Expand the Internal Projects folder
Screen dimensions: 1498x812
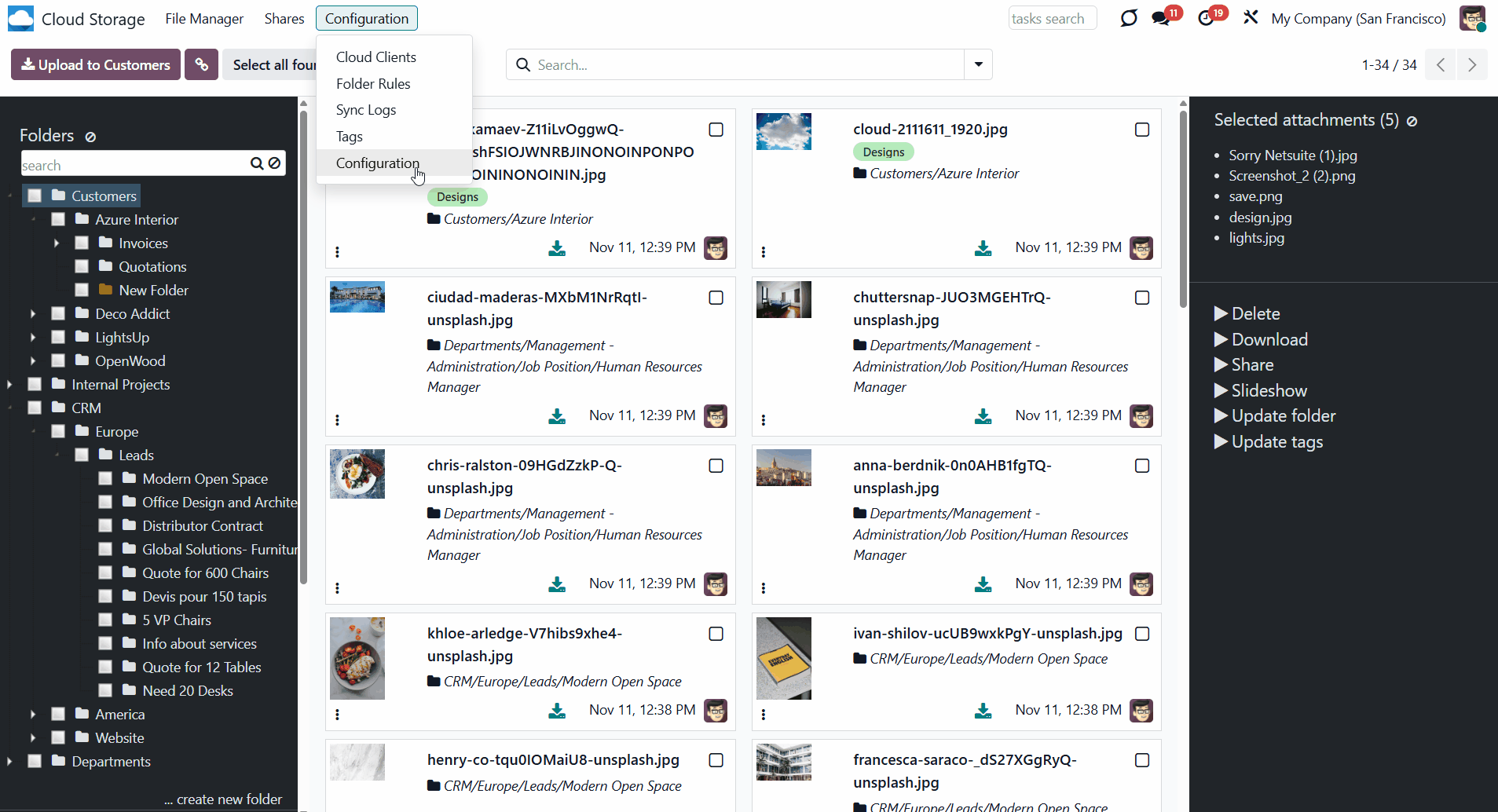(9, 385)
